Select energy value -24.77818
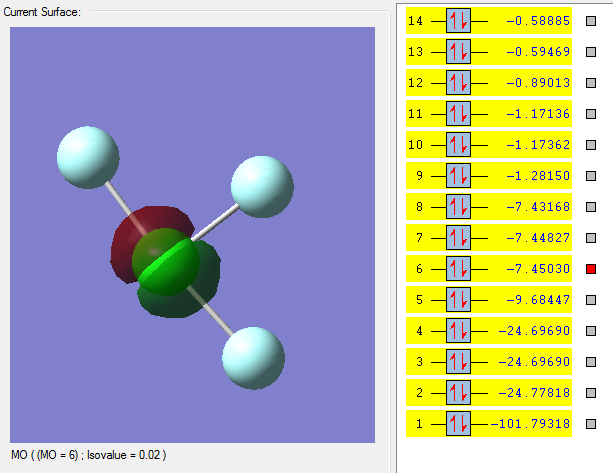The height and width of the screenshot is (473, 613). (x=534, y=392)
